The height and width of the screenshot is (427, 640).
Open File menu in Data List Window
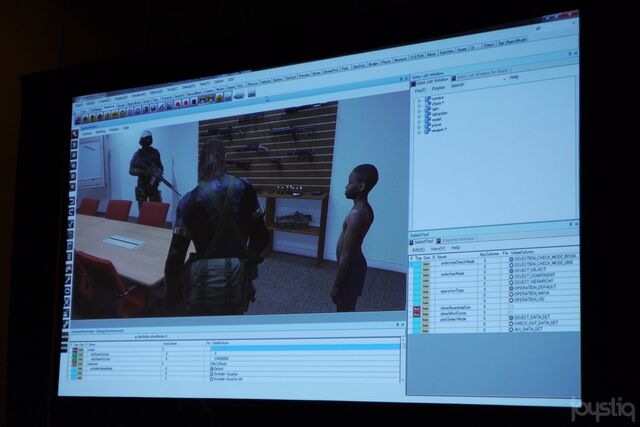click(x=420, y=90)
